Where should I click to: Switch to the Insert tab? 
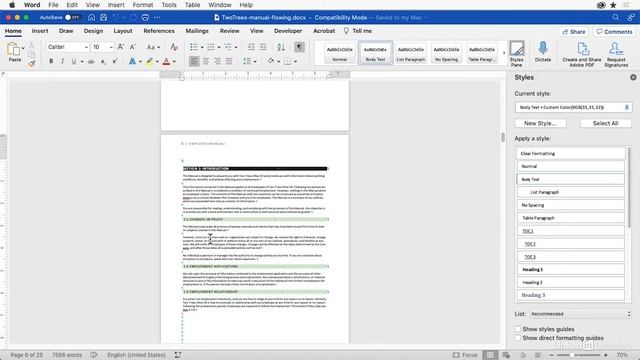pos(40,31)
